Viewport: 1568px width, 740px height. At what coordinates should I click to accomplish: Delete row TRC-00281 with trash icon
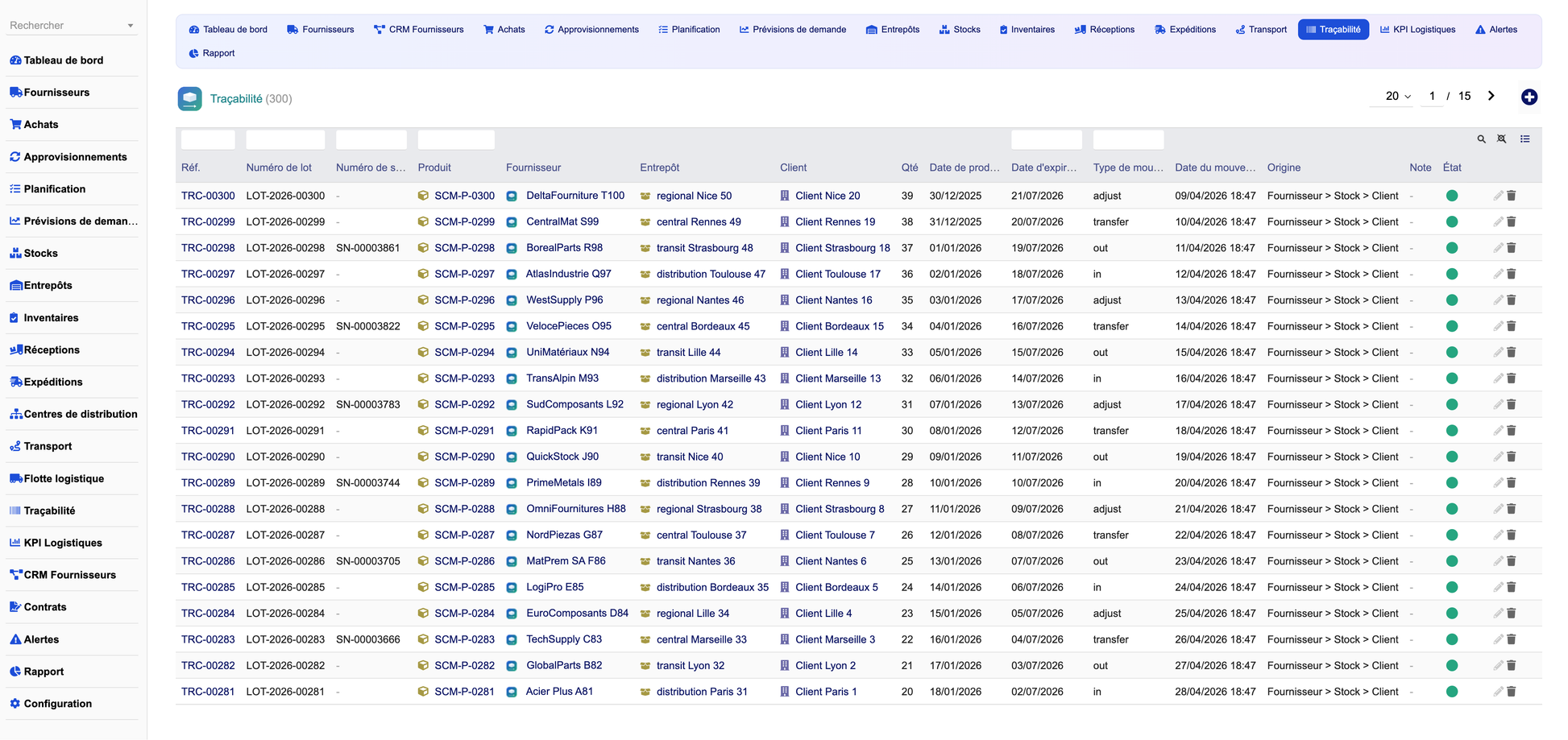1512,692
